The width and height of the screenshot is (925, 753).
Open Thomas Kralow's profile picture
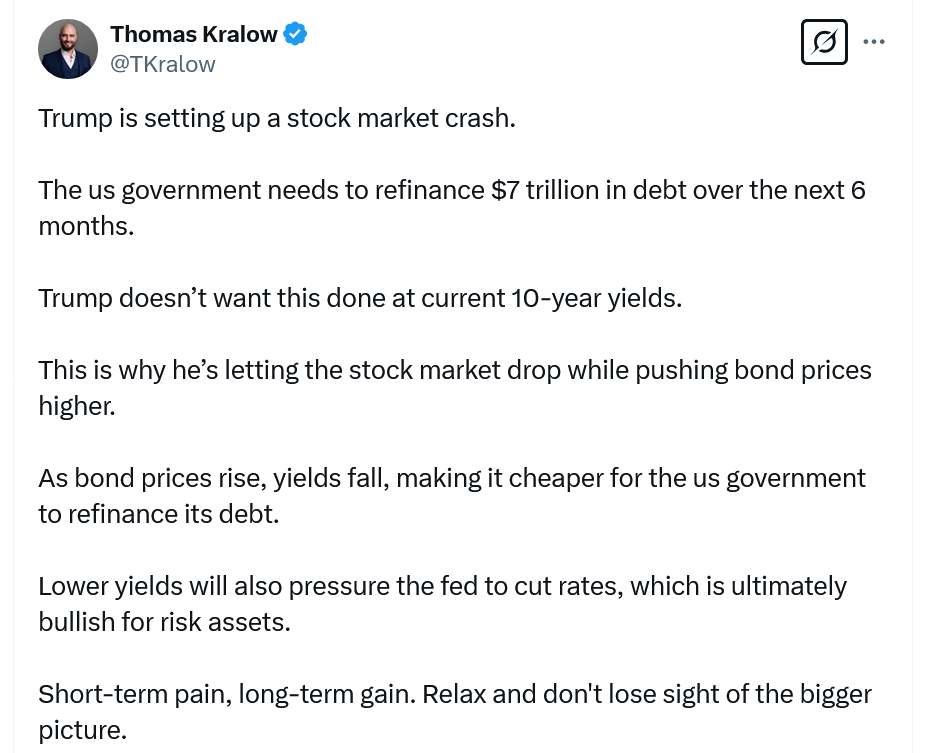point(68,48)
